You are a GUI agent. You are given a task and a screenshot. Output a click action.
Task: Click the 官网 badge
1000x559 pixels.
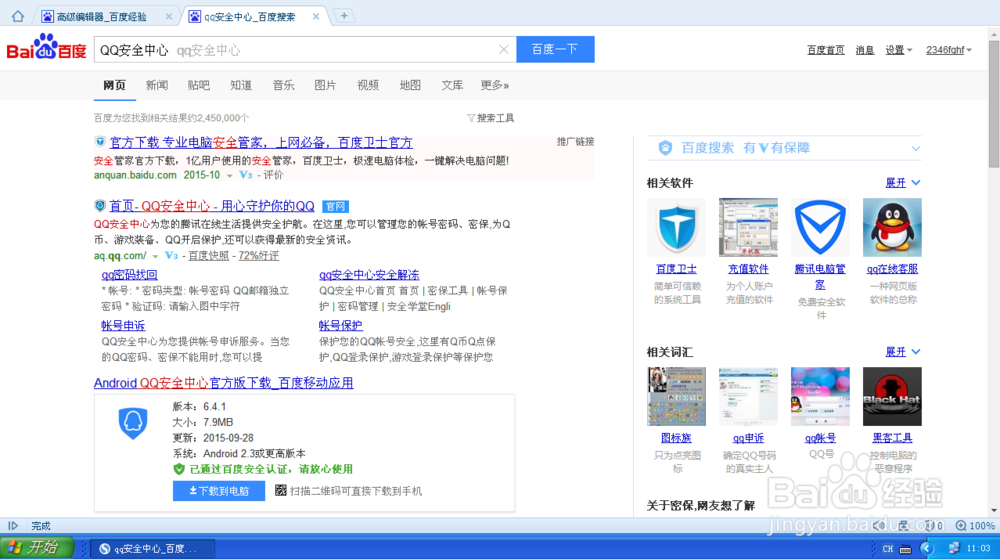point(335,207)
